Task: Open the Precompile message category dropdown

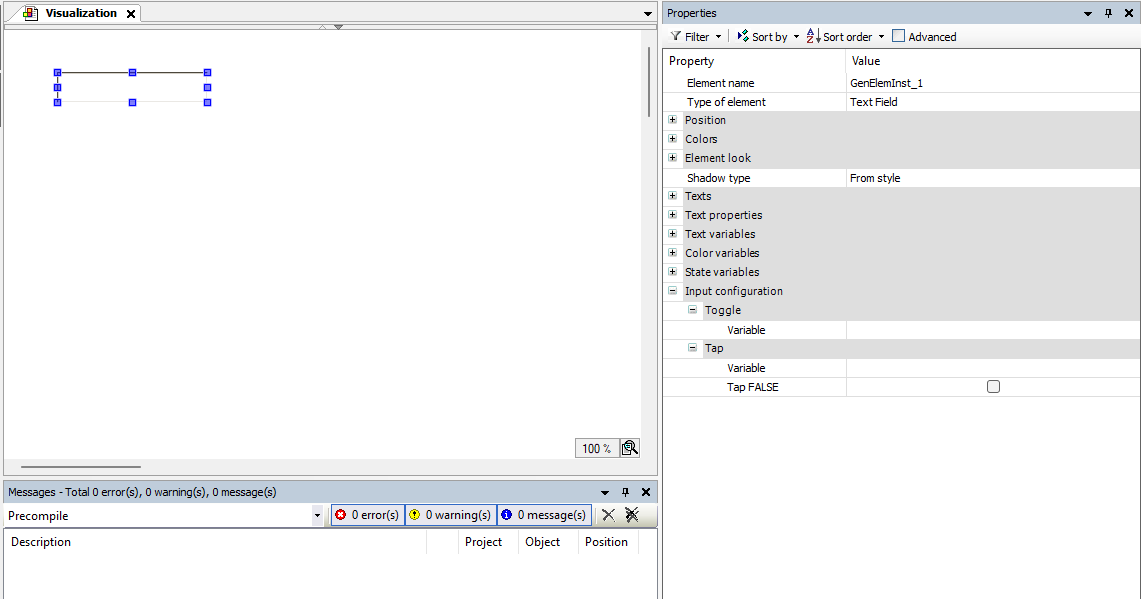Action: click(x=318, y=516)
